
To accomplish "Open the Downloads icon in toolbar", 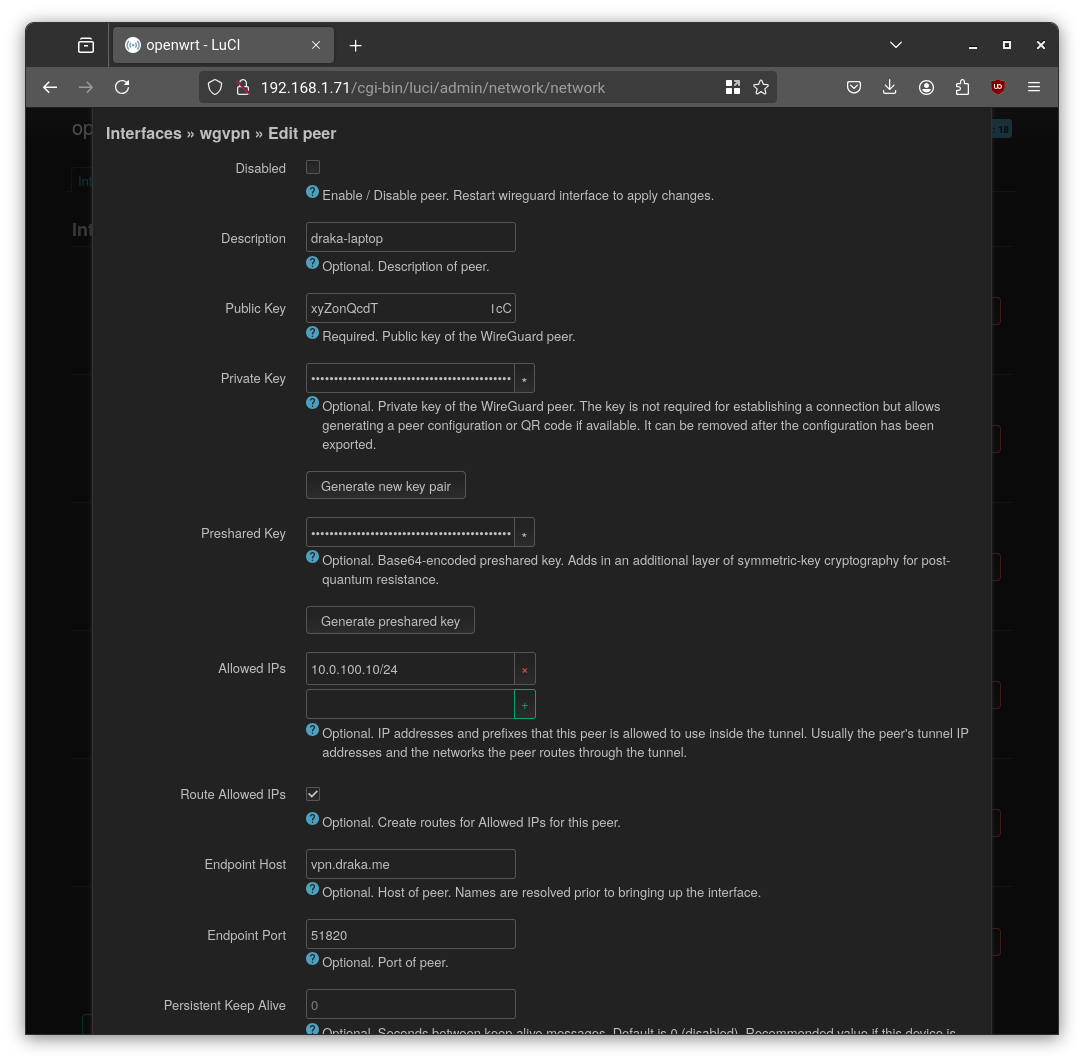I will point(890,87).
